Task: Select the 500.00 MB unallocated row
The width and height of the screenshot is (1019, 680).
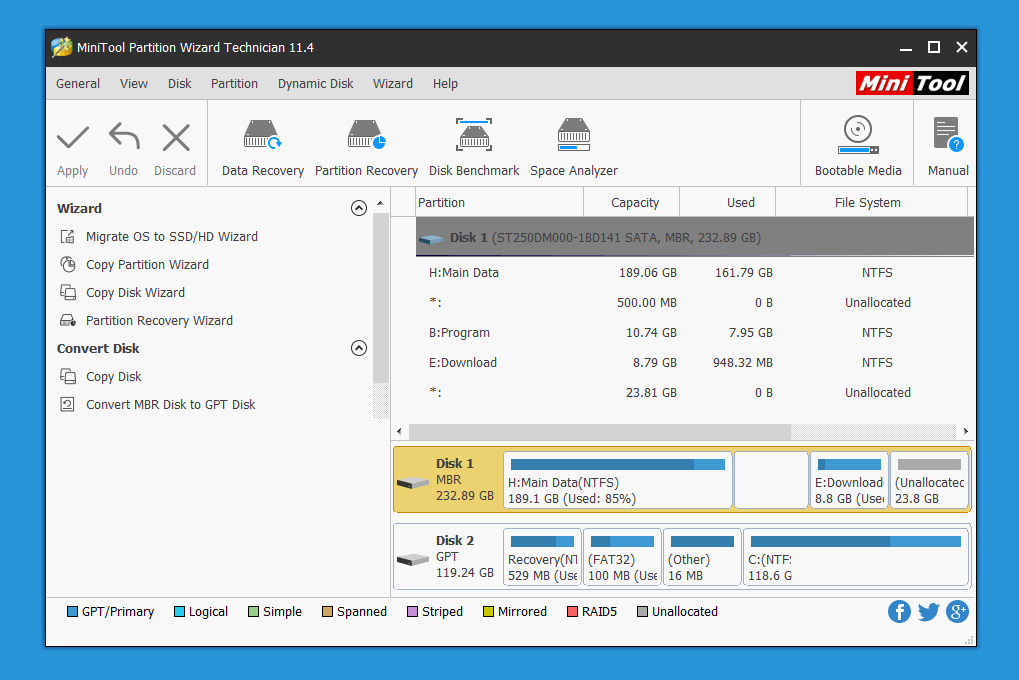Action: pos(694,303)
